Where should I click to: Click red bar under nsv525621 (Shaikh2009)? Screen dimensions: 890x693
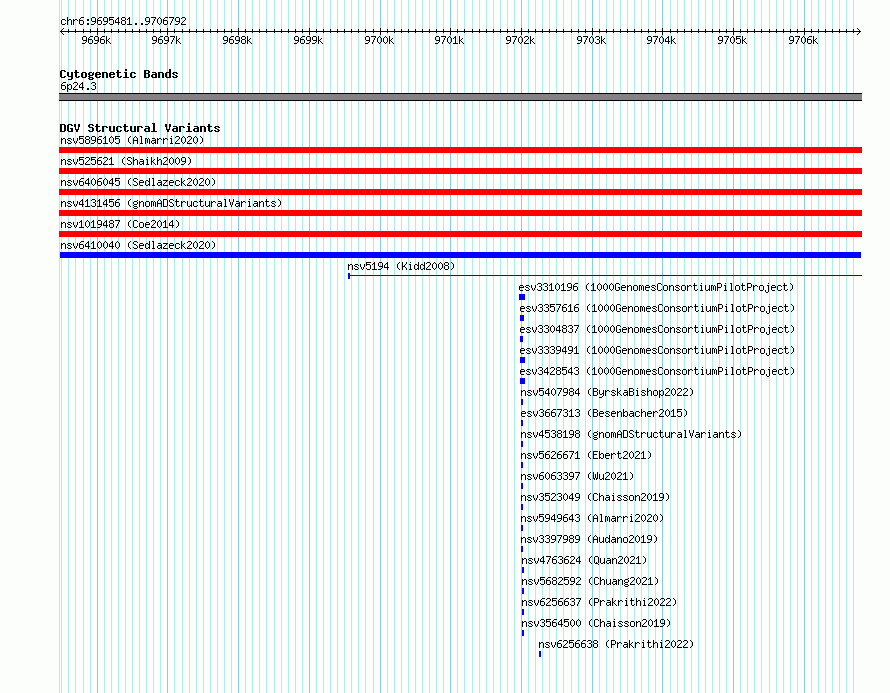point(460,171)
